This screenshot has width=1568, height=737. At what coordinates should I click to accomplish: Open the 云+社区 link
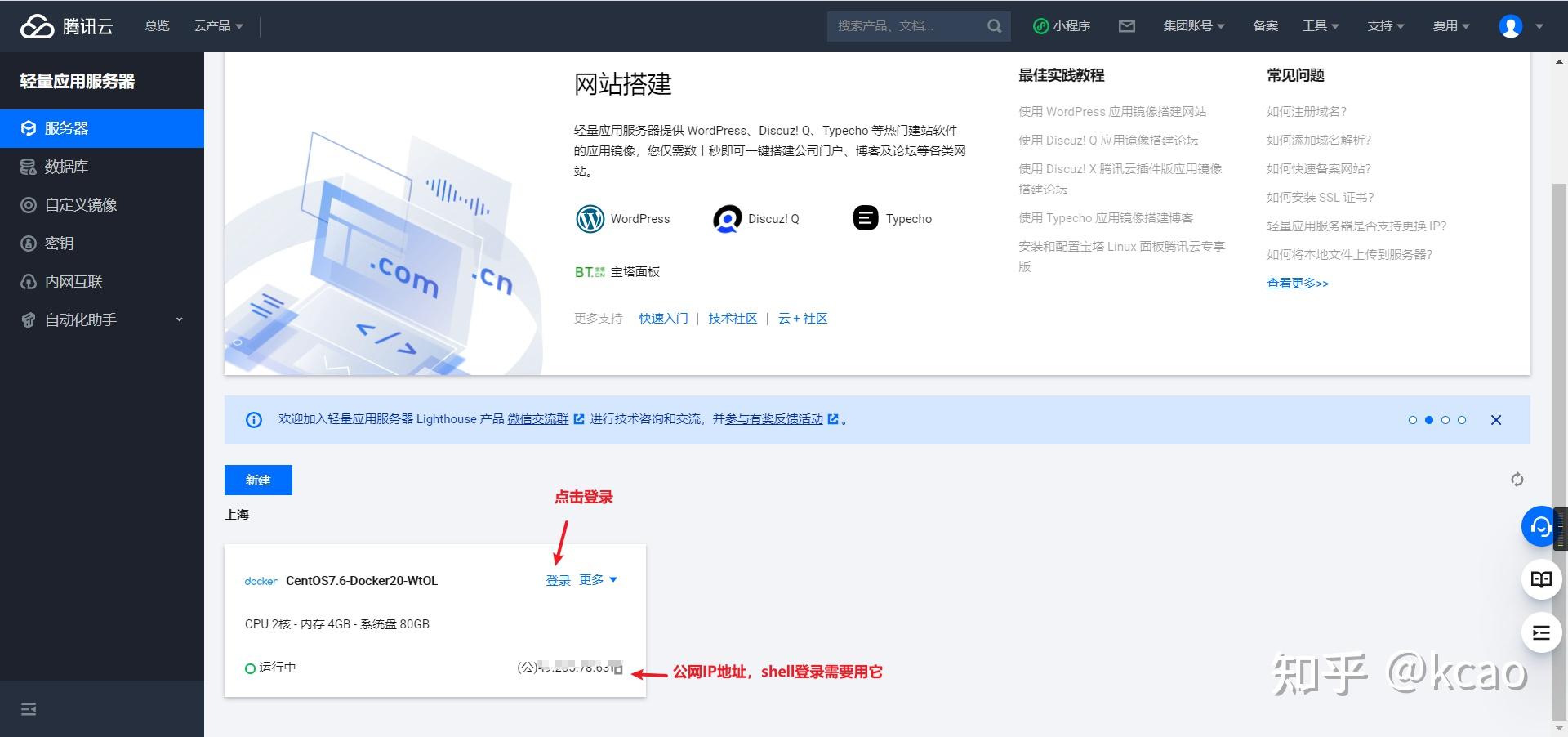click(803, 319)
